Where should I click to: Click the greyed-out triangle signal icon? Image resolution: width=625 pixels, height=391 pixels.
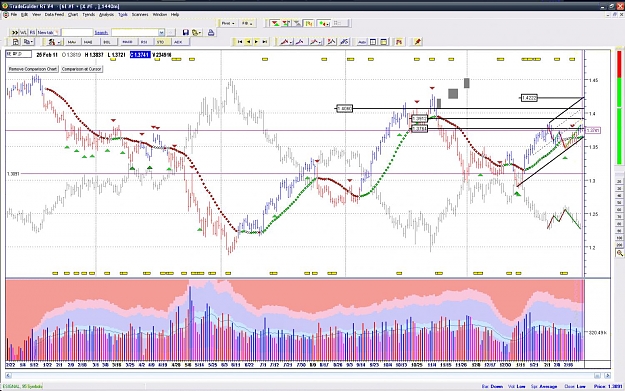297,24
